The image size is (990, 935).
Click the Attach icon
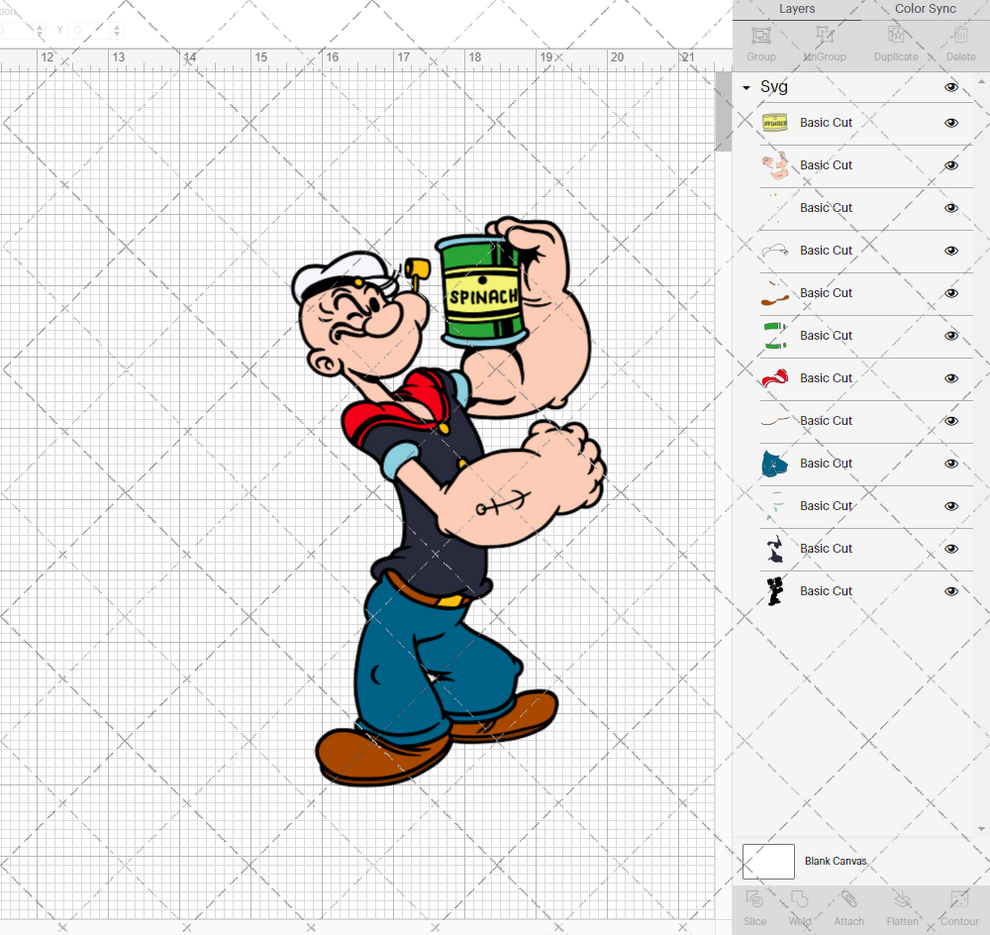849,908
